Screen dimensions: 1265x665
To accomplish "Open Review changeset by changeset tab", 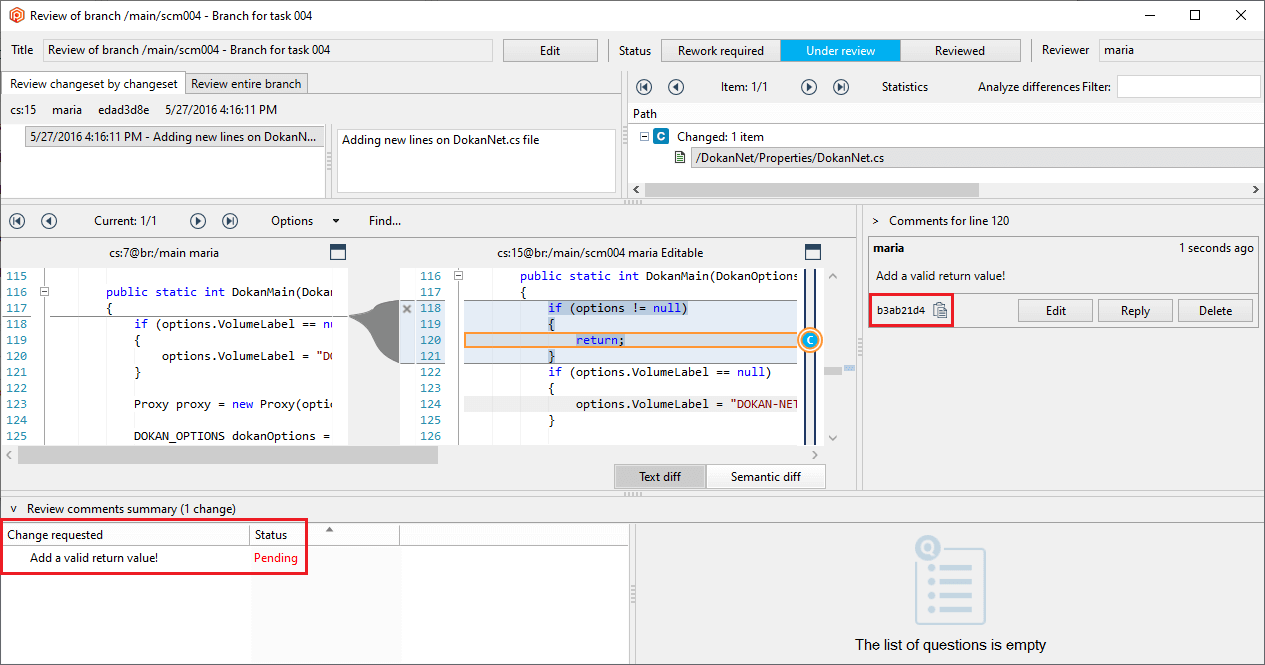I will 93,84.
